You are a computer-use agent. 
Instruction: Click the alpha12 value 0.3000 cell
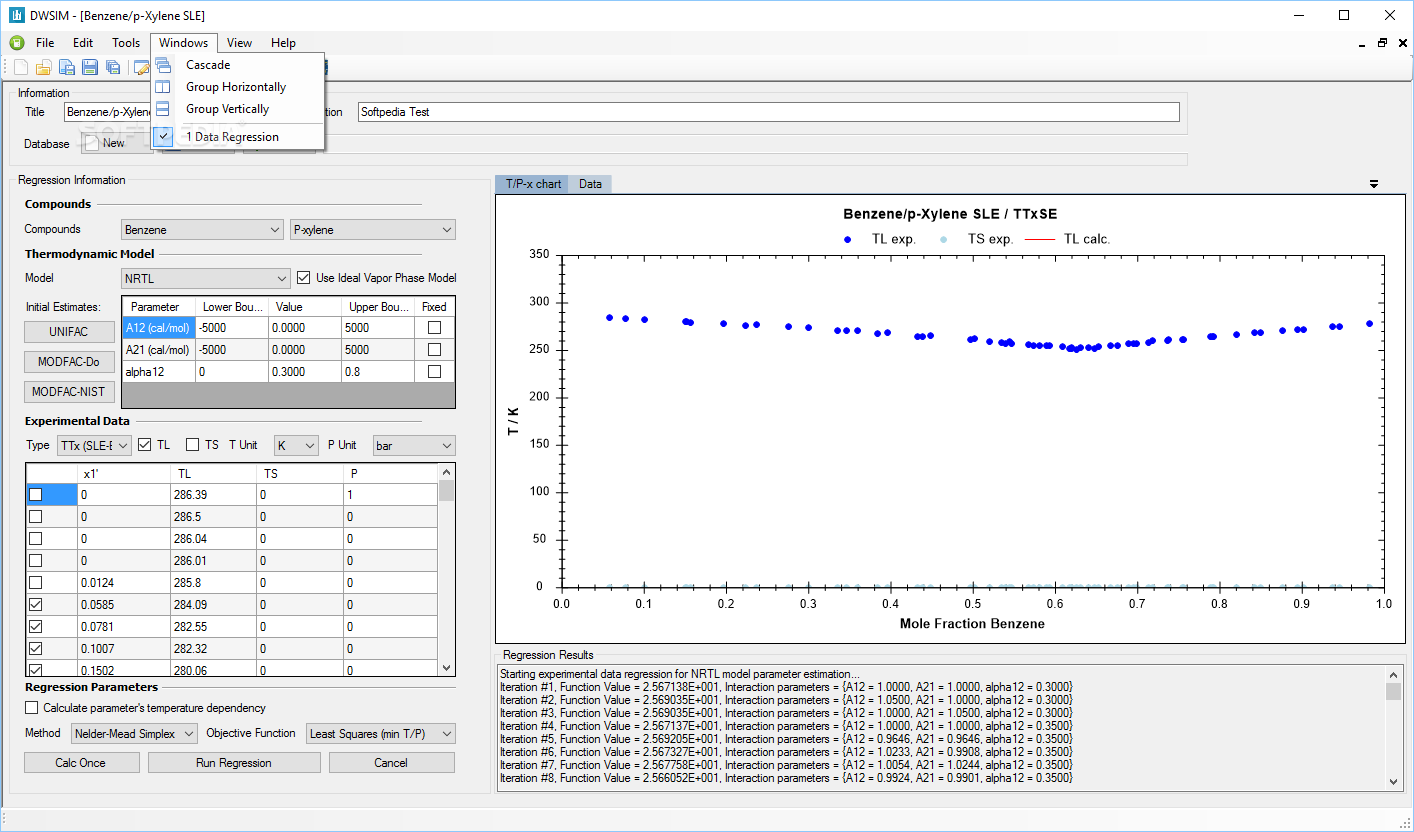click(305, 372)
